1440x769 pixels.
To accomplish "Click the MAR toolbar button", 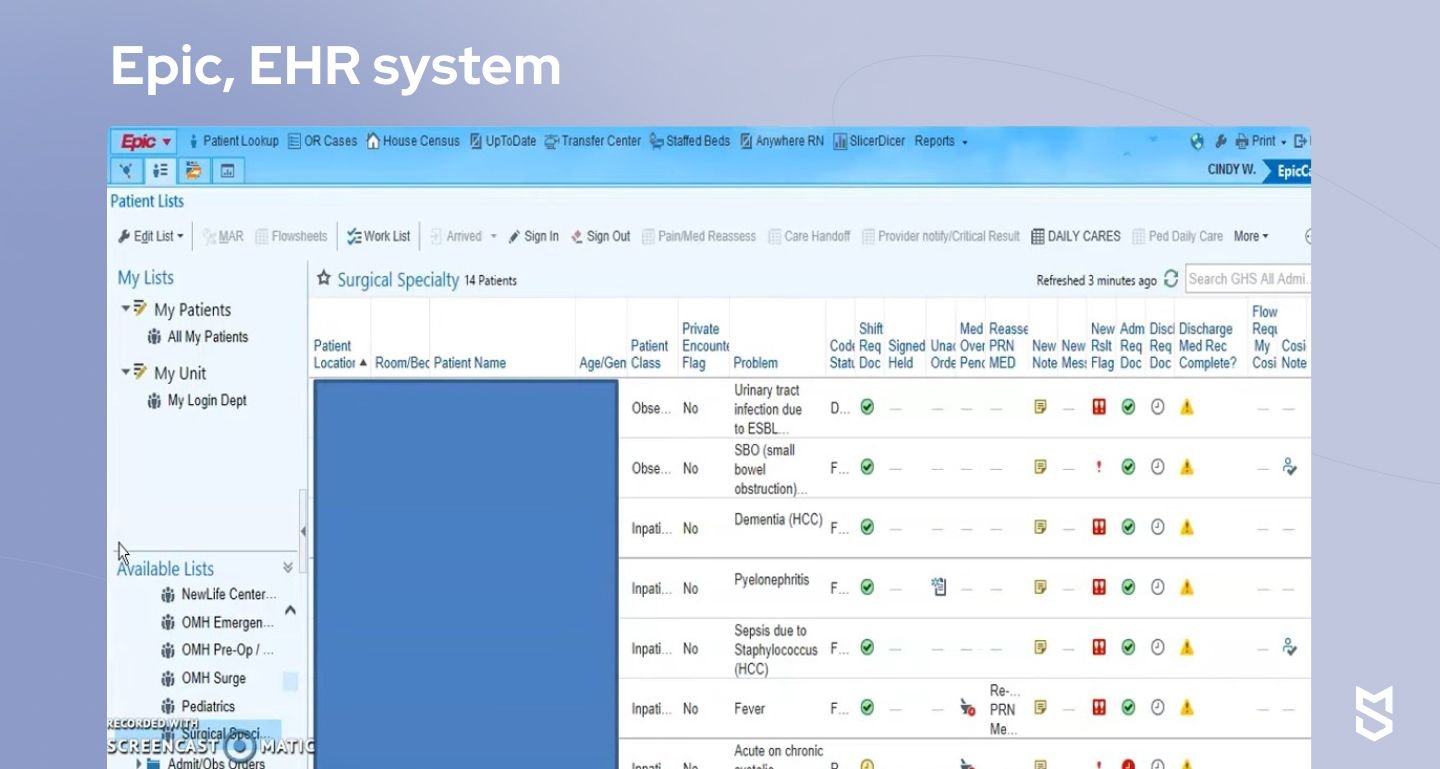I will (x=223, y=237).
